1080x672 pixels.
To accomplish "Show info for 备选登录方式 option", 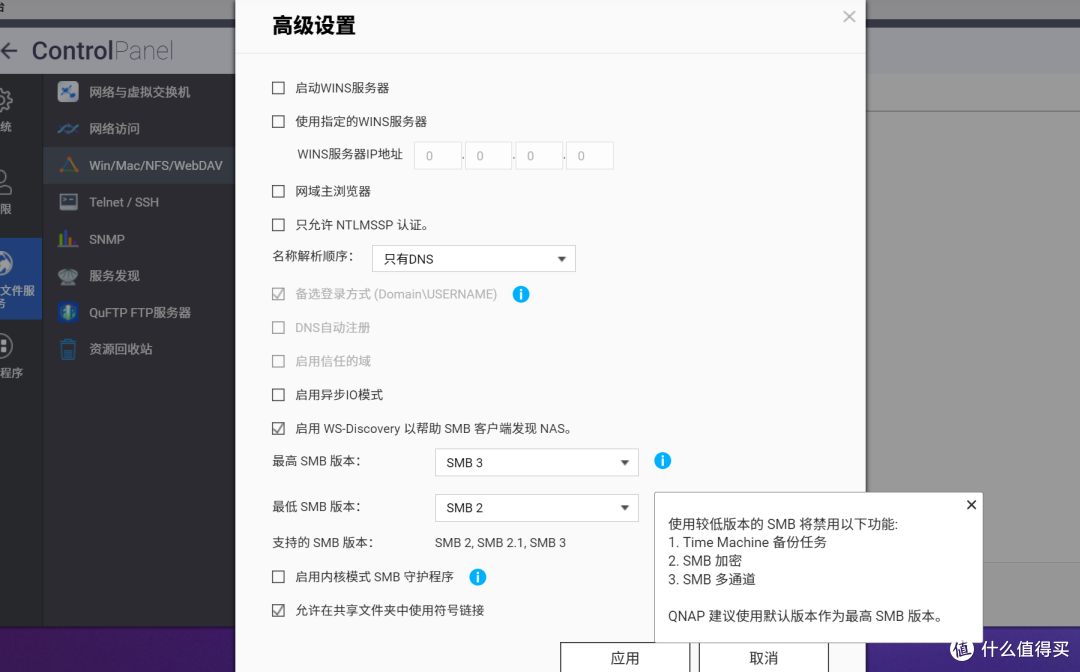I will [x=521, y=294].
